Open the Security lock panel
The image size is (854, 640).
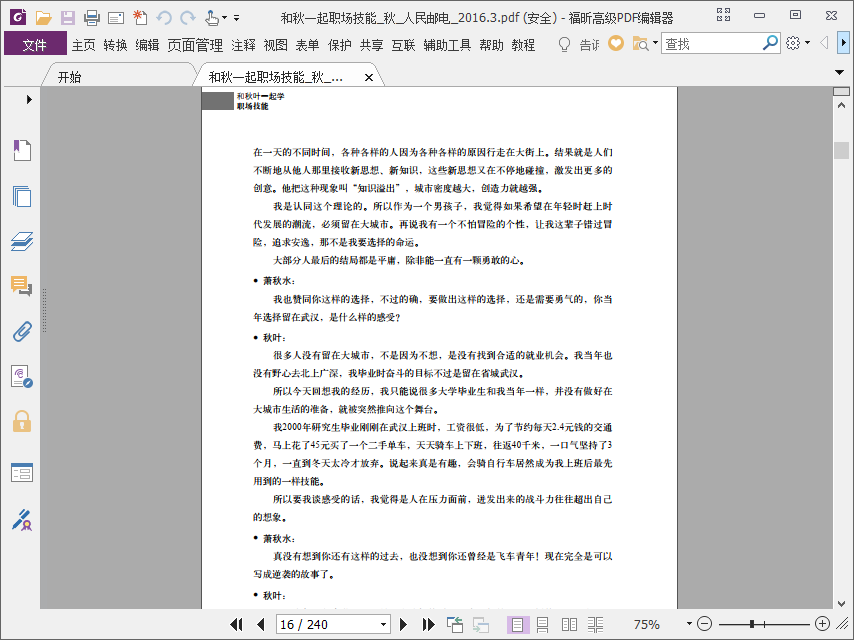(22, 422)
